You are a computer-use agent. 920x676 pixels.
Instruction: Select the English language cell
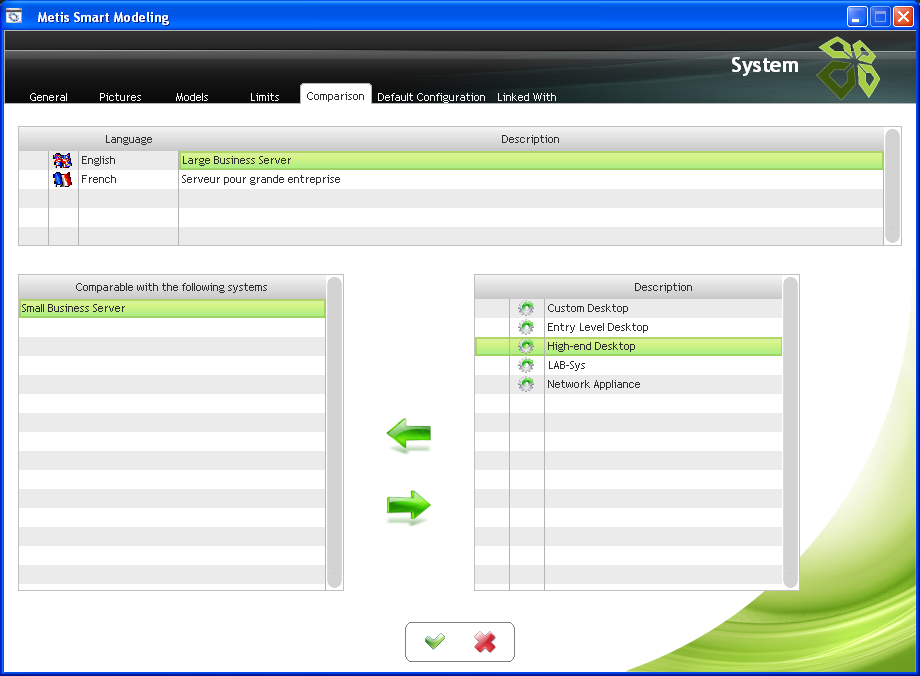pyautogui.click(x=128, y=160)
